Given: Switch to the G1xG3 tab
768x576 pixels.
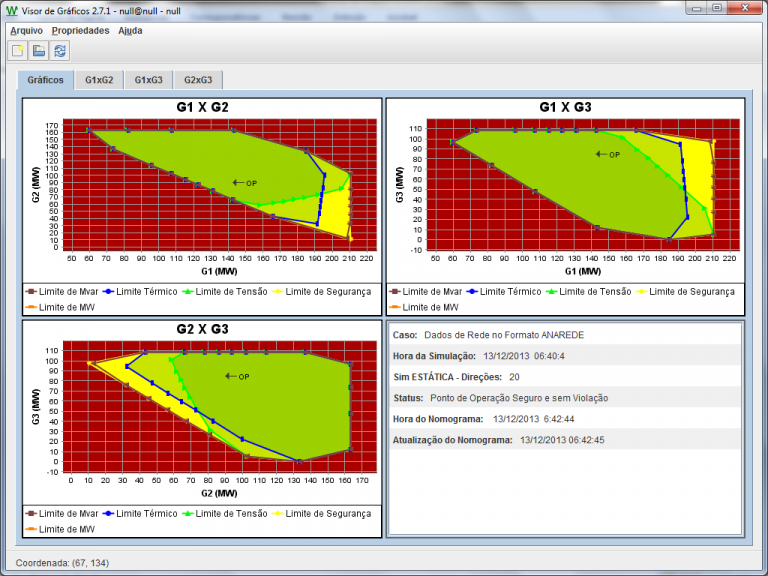Looking at the screenshot, I should coord(149,80).
